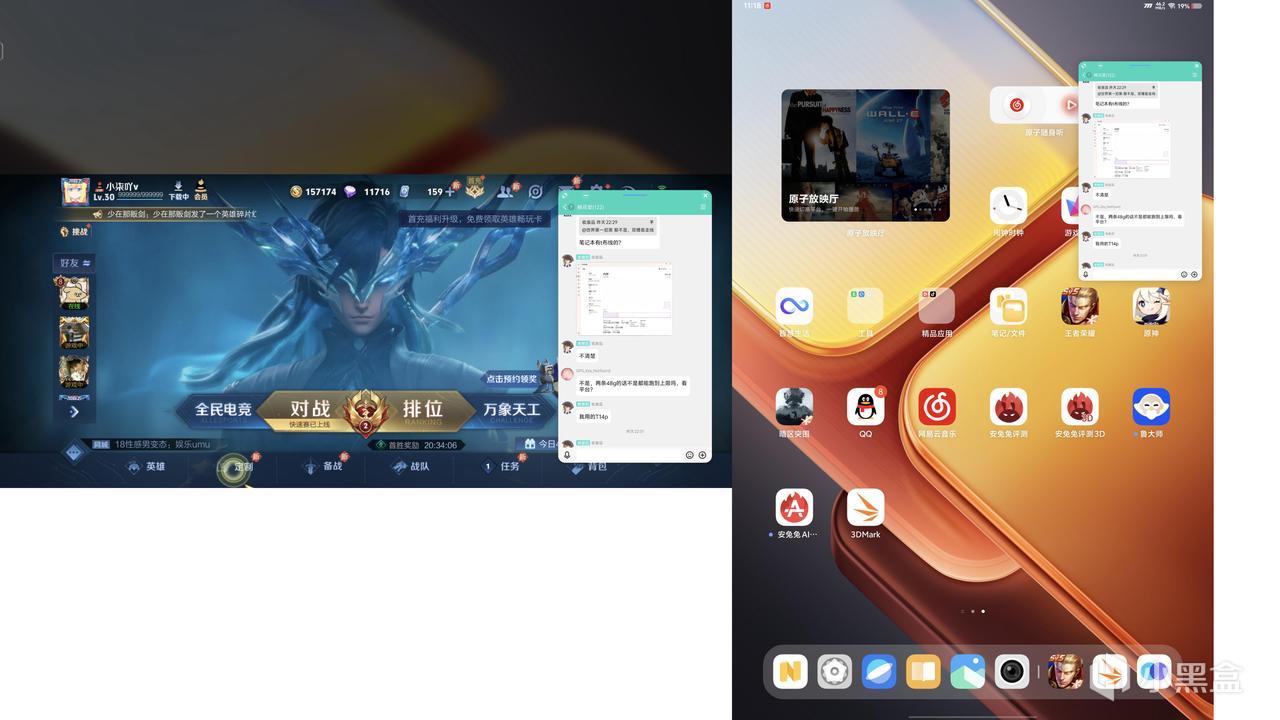Open 王者荣耀 recent app in dock
The image size is (1280, 720).
coord(1065,672)
